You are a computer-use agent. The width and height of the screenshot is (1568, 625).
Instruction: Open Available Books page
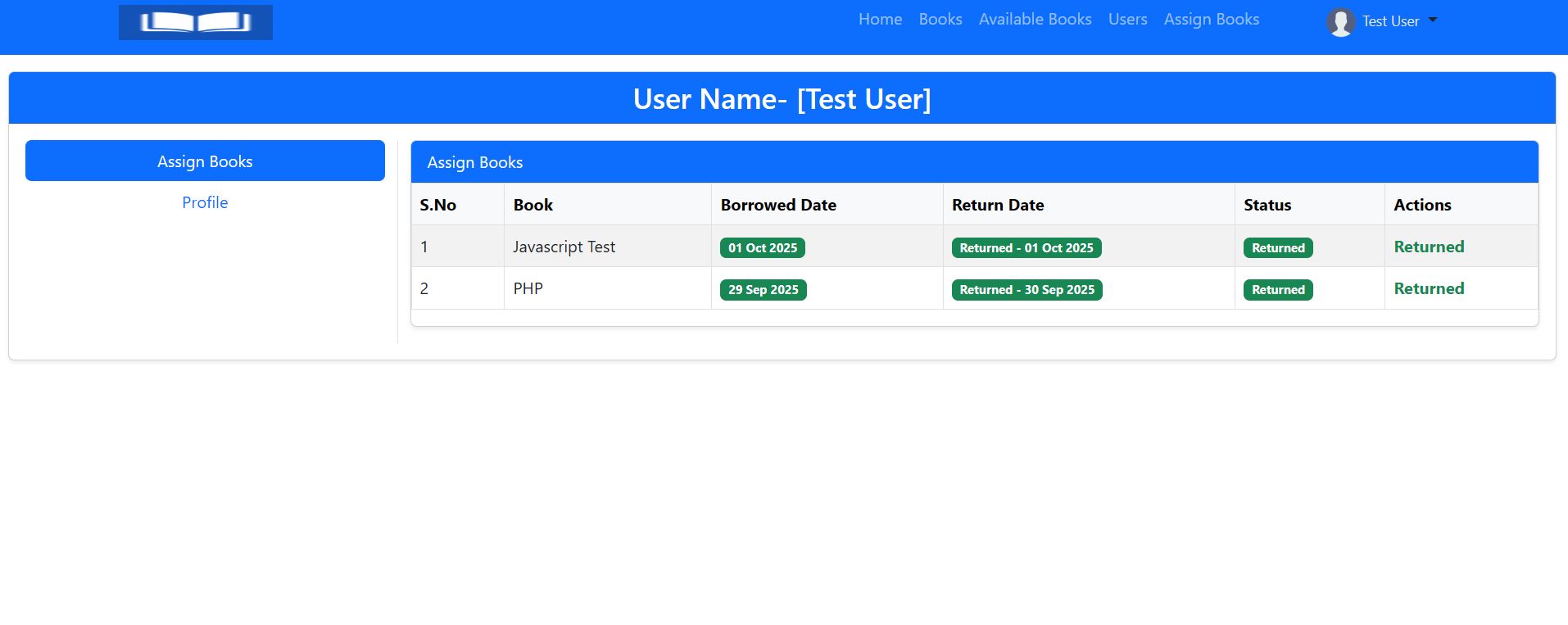pos(1035,20)
